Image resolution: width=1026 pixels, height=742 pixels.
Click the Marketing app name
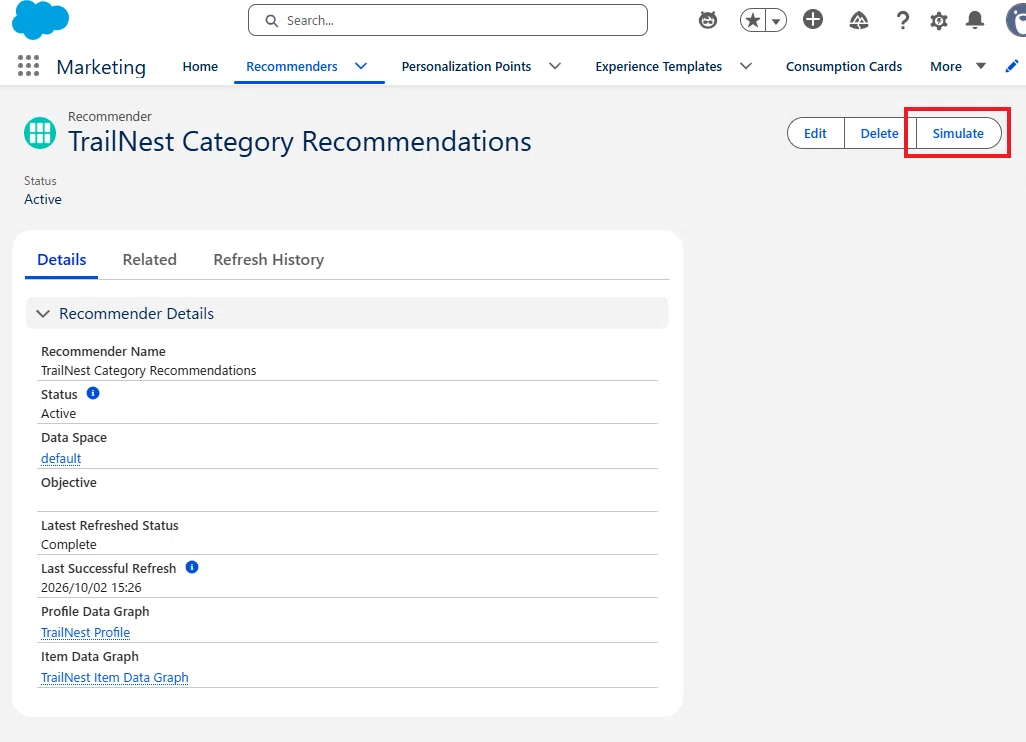click(x=101, y=67)
